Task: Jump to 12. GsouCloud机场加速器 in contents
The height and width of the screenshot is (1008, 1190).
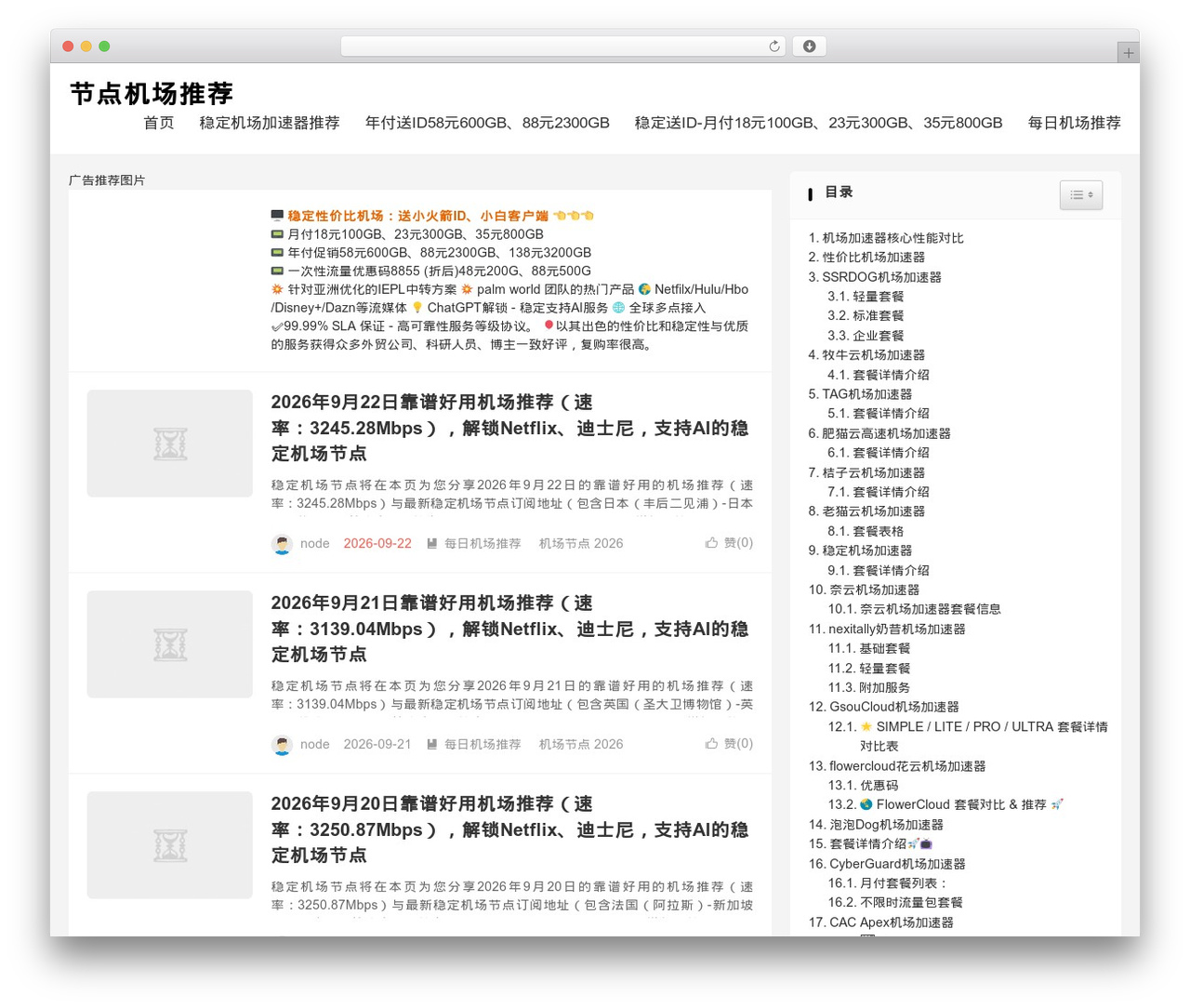Action: (883, 707)
